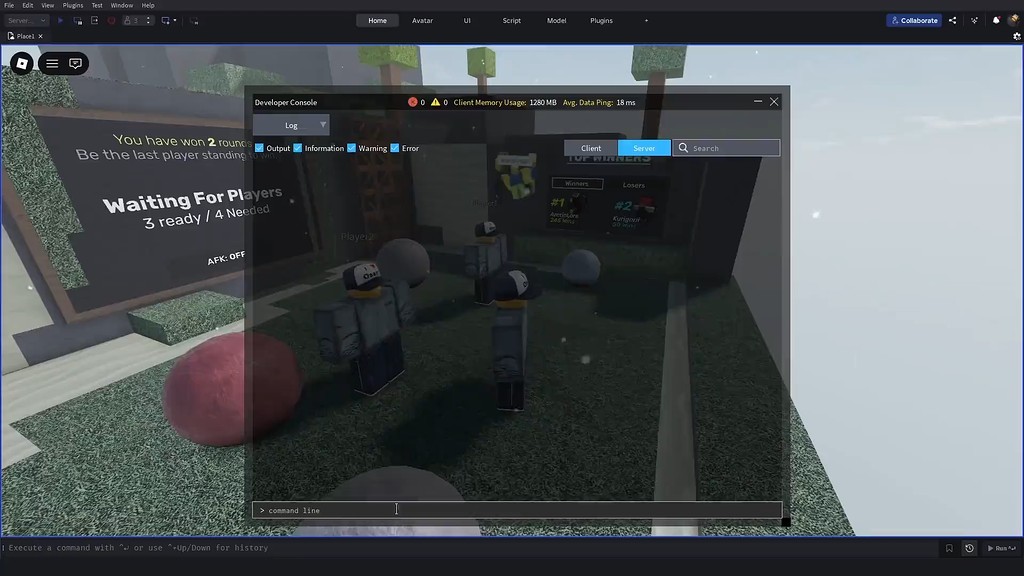Open the Roblox logo menu in viewport
1024x576 pixels.
[x=22, y=63]
